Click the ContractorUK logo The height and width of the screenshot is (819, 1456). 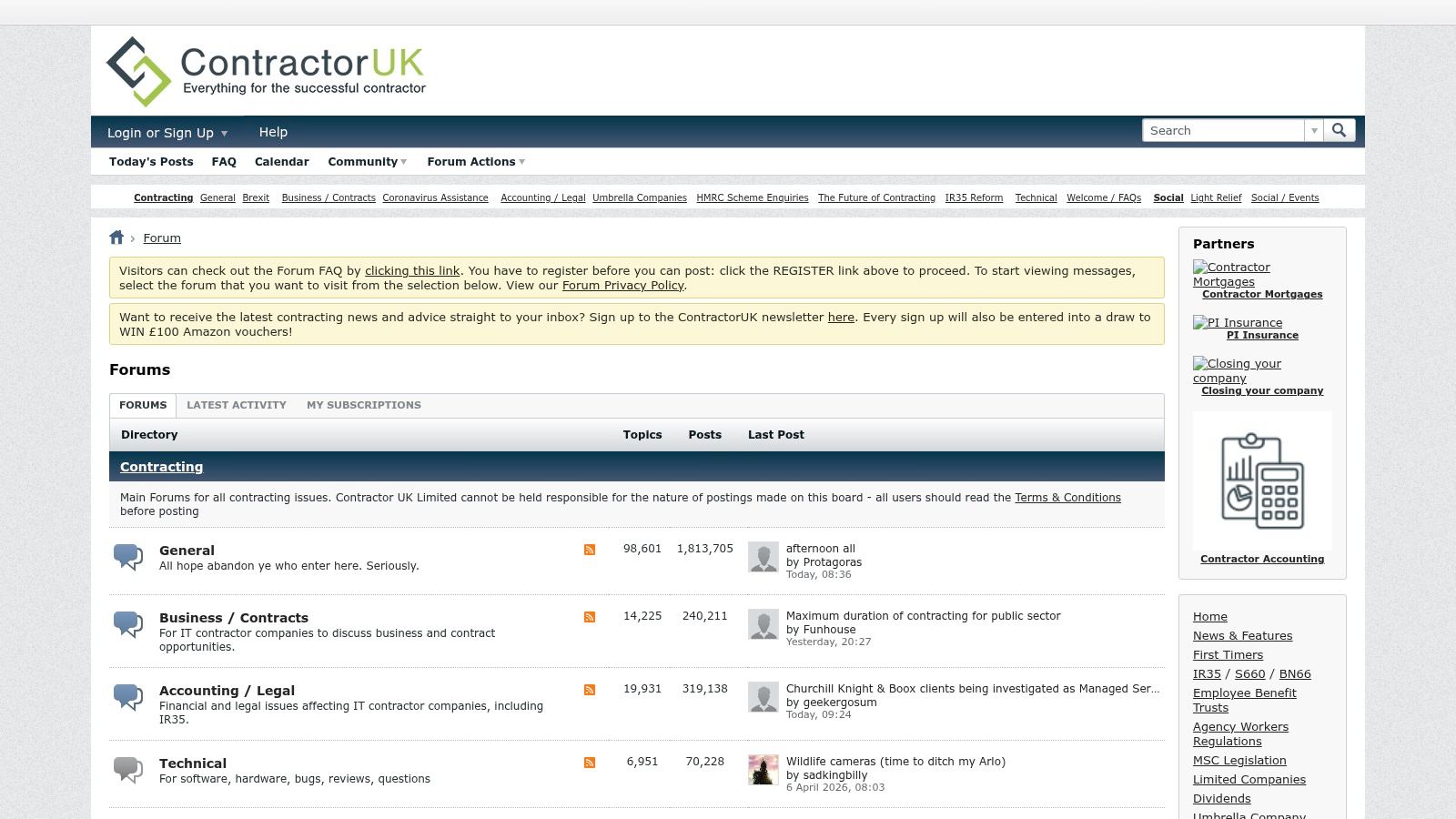point(266,72)
